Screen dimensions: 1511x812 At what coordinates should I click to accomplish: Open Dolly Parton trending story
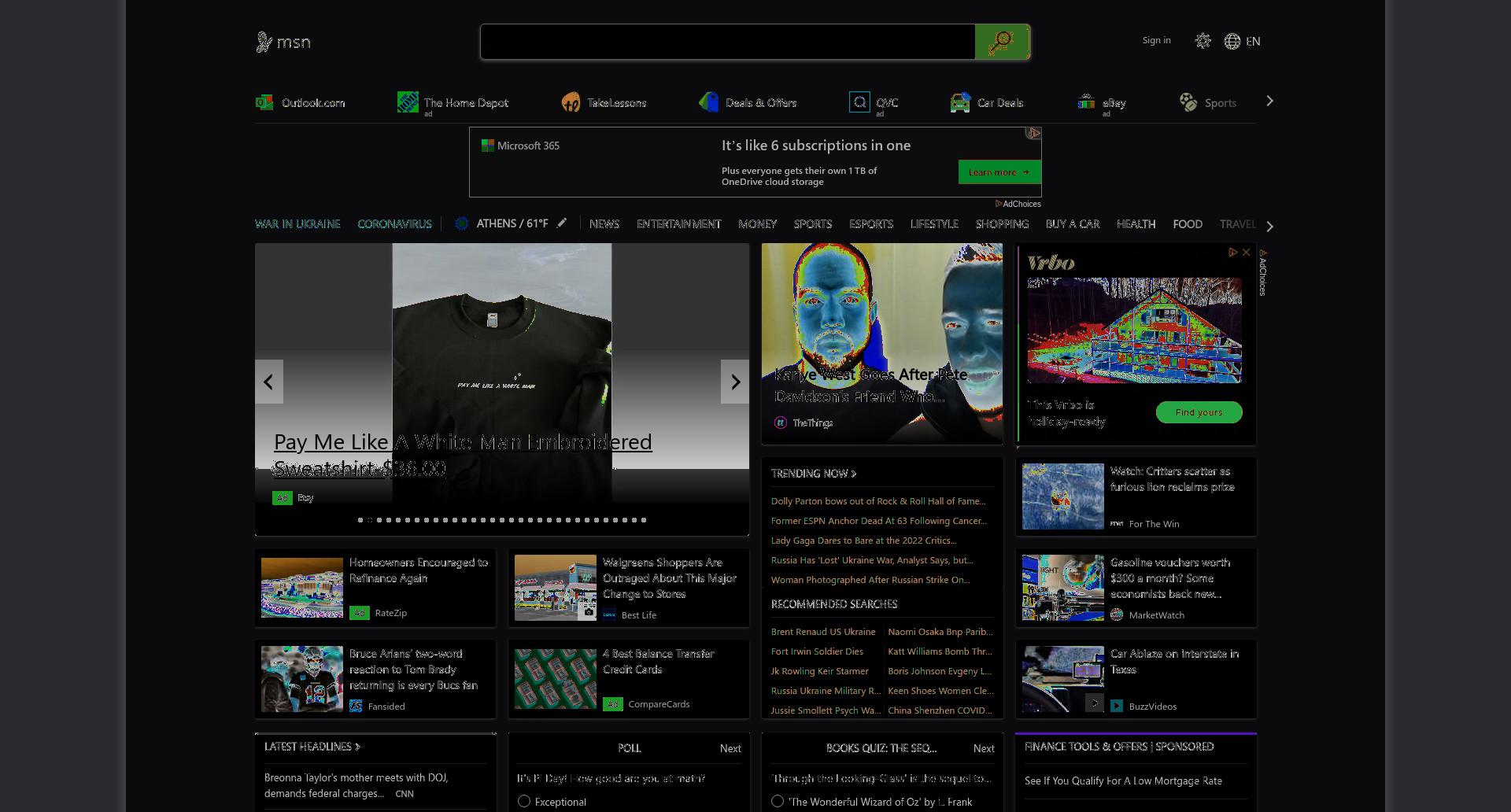(x=878, y=500)
